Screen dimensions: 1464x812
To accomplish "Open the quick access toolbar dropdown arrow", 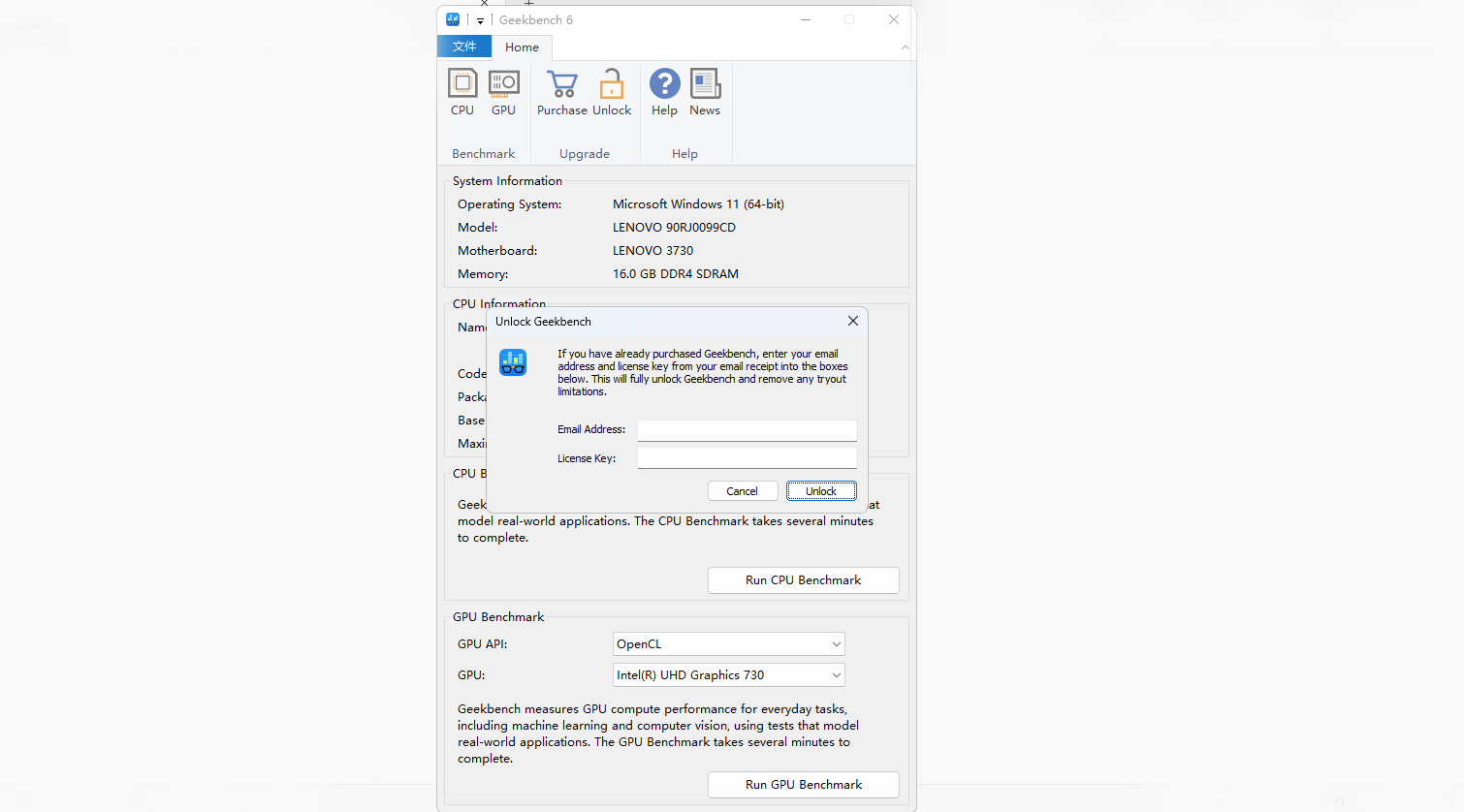I will point(480,20).
